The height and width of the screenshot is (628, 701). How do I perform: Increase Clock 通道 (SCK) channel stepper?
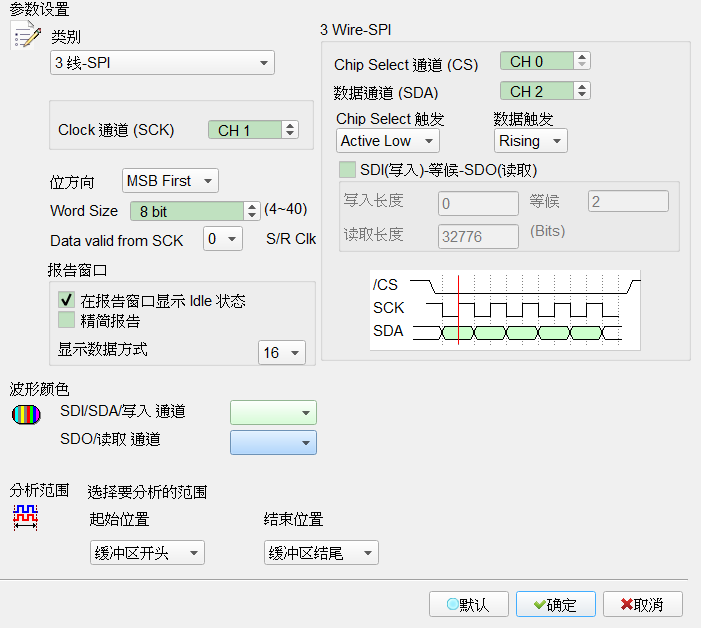[x=290, y=126]
